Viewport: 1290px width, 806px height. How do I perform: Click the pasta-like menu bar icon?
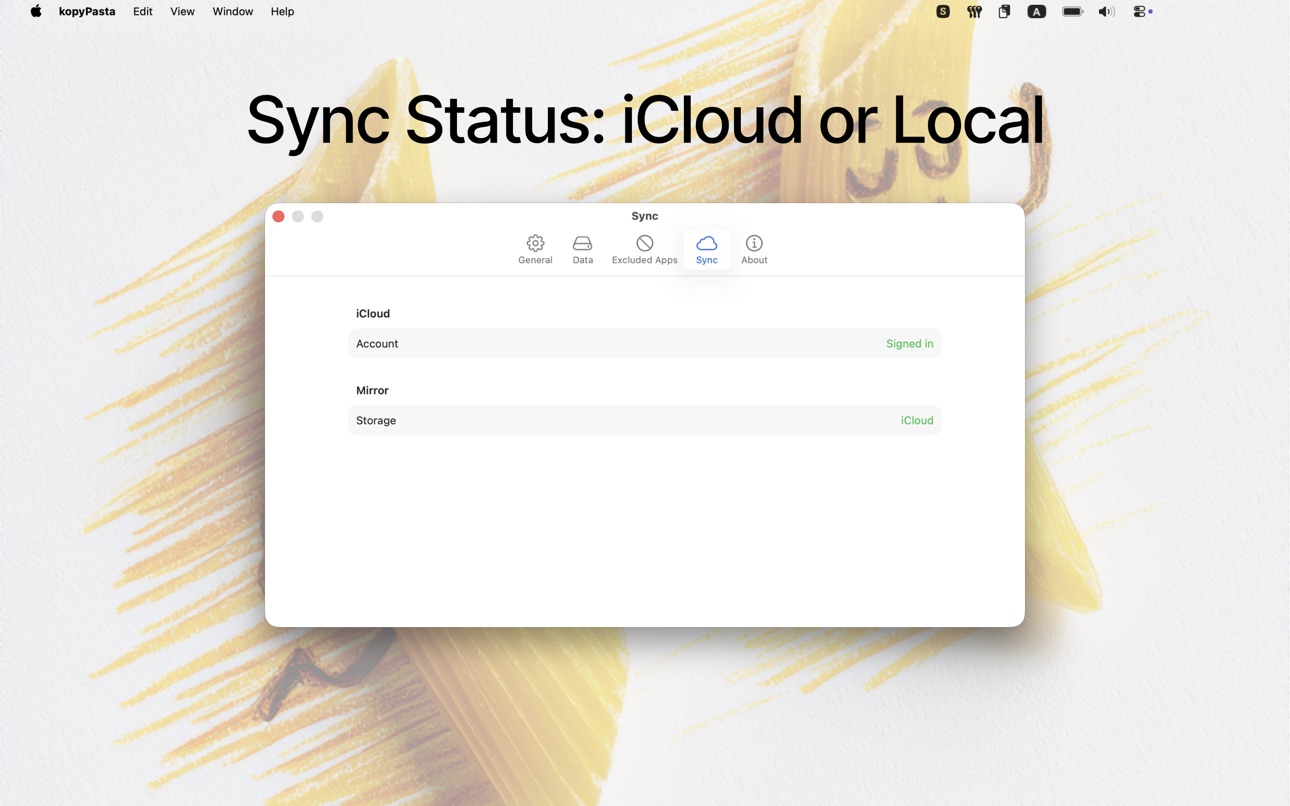[x=974, y=12]
